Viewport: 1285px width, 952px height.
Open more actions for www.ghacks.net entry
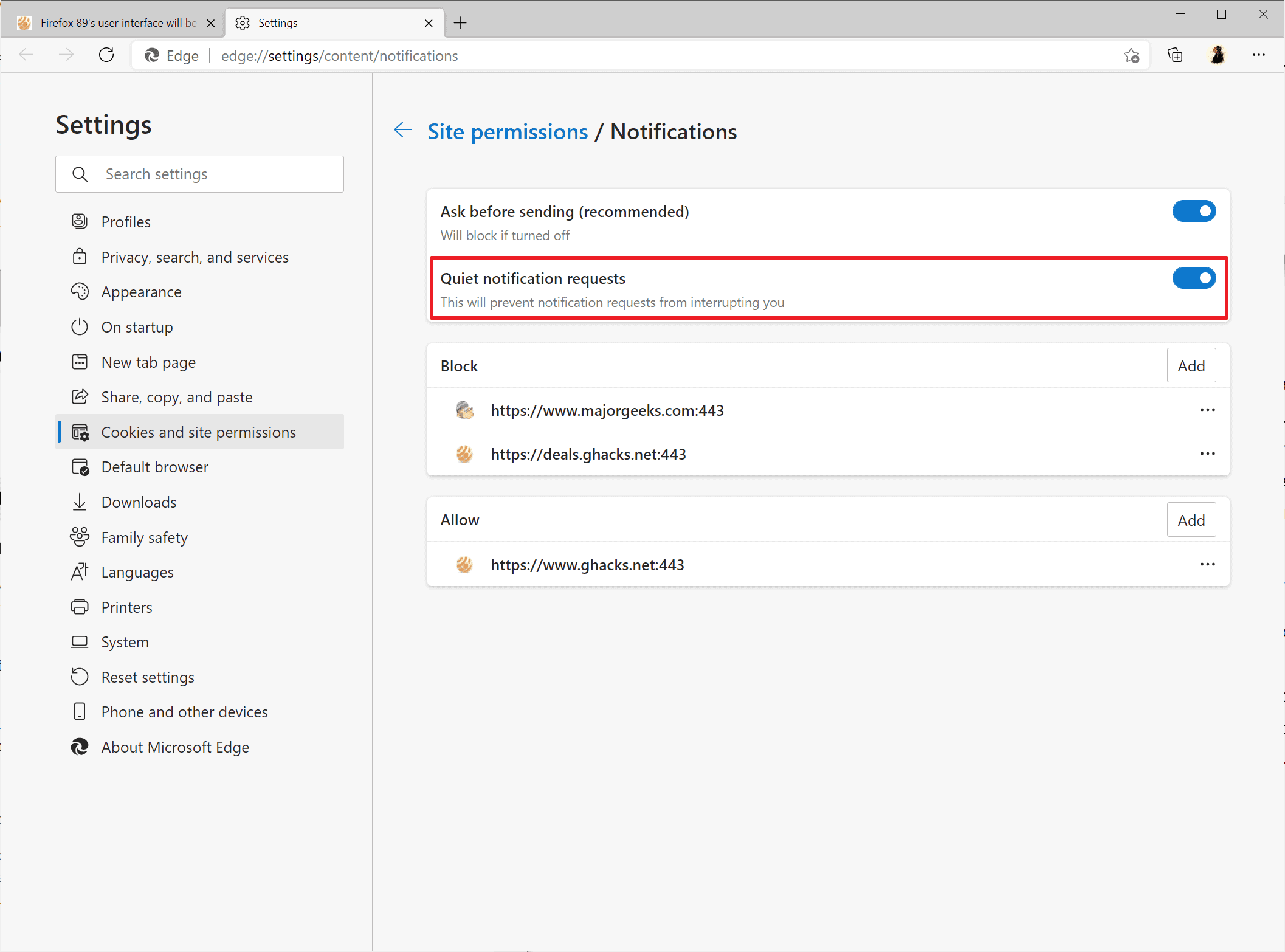click(1207, 564)
